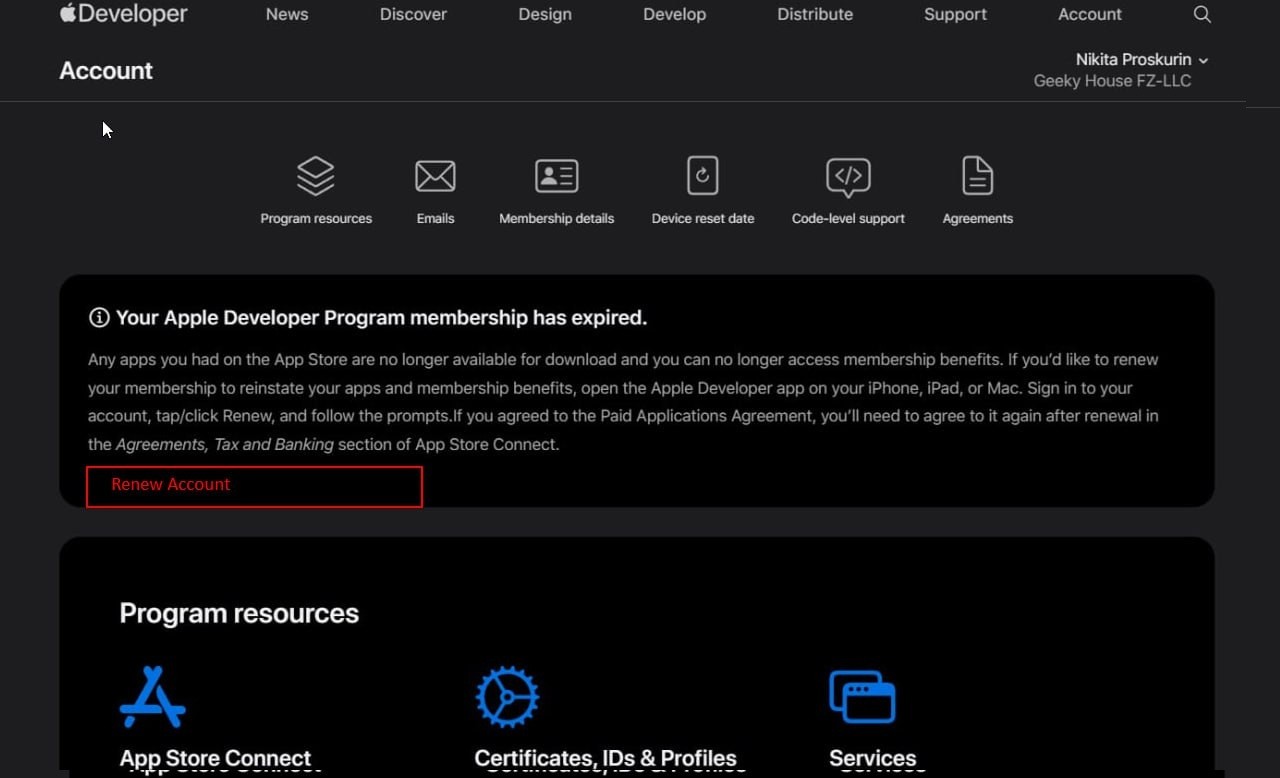Viewport: 1280px width, 778px height.
Task: Open the Develop navigation item
Action: pos(674,14)
